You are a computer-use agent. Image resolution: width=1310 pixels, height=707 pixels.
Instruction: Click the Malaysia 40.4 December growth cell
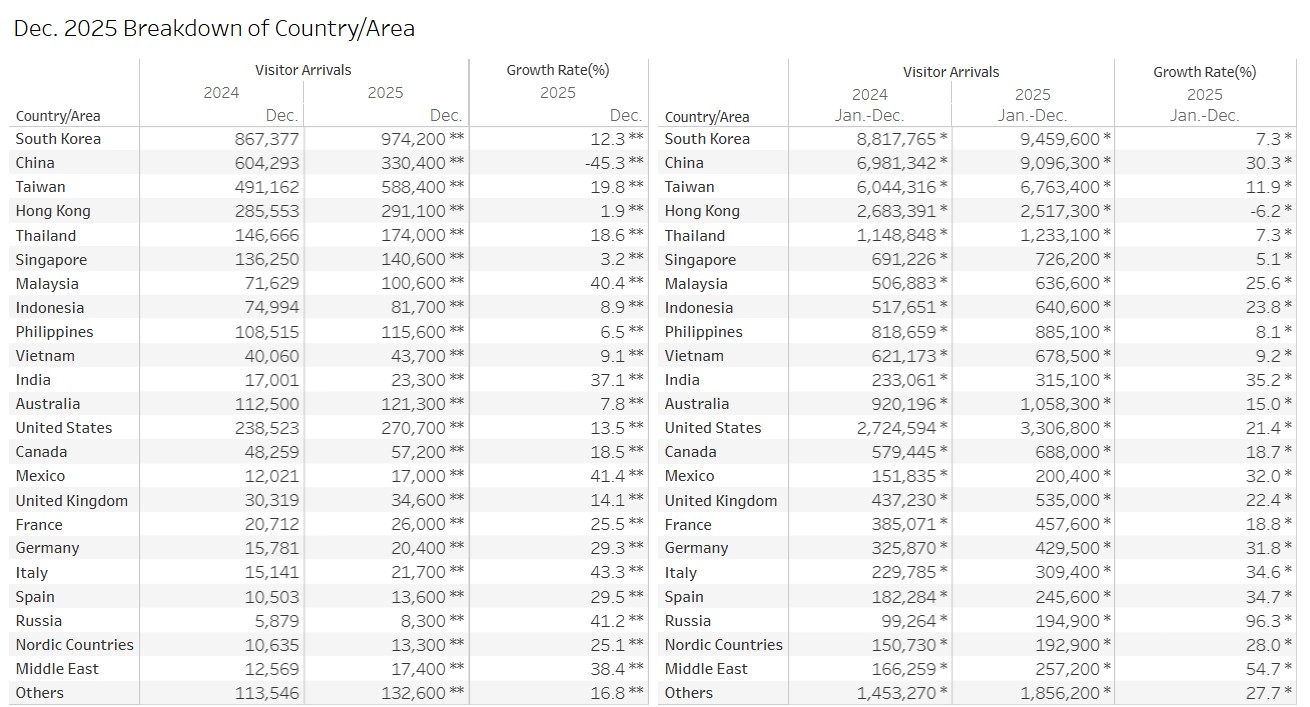(607, 284)
